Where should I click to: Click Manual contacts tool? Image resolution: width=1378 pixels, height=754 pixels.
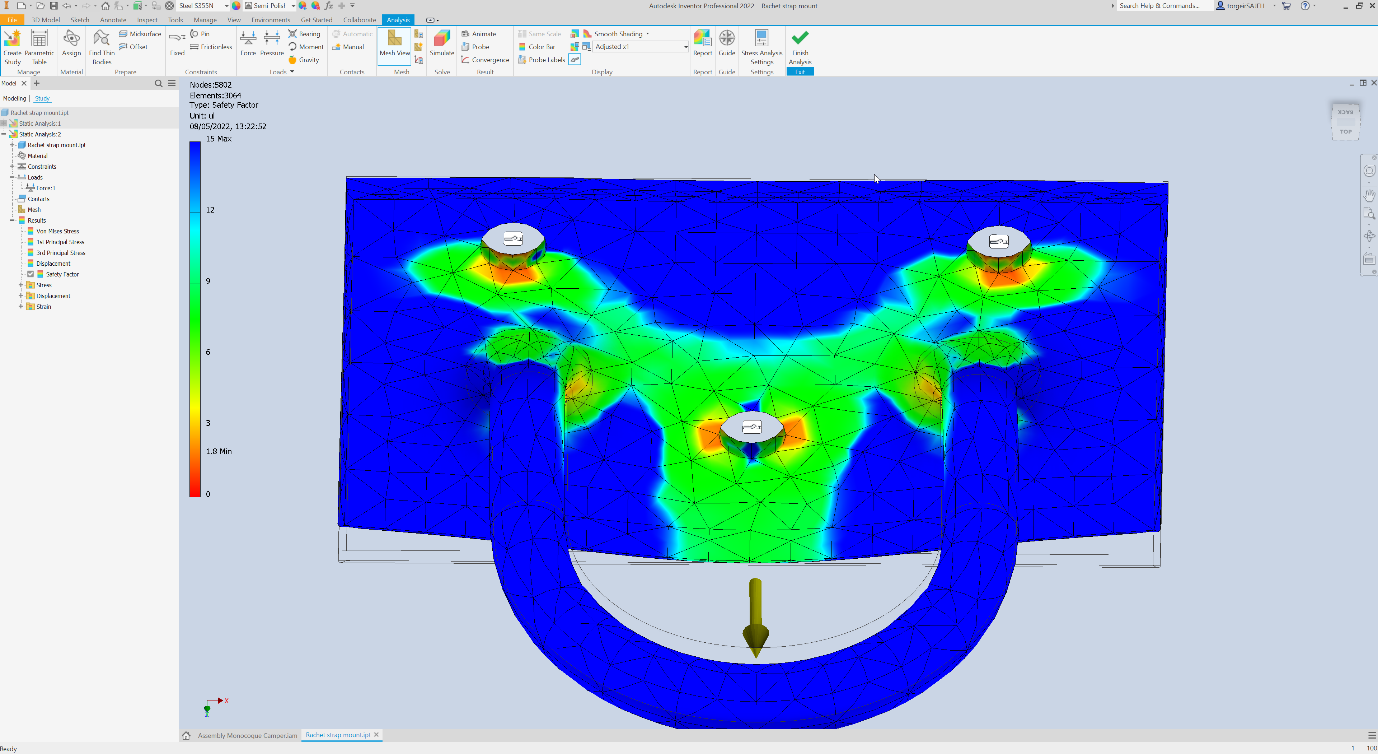point(348,47)
